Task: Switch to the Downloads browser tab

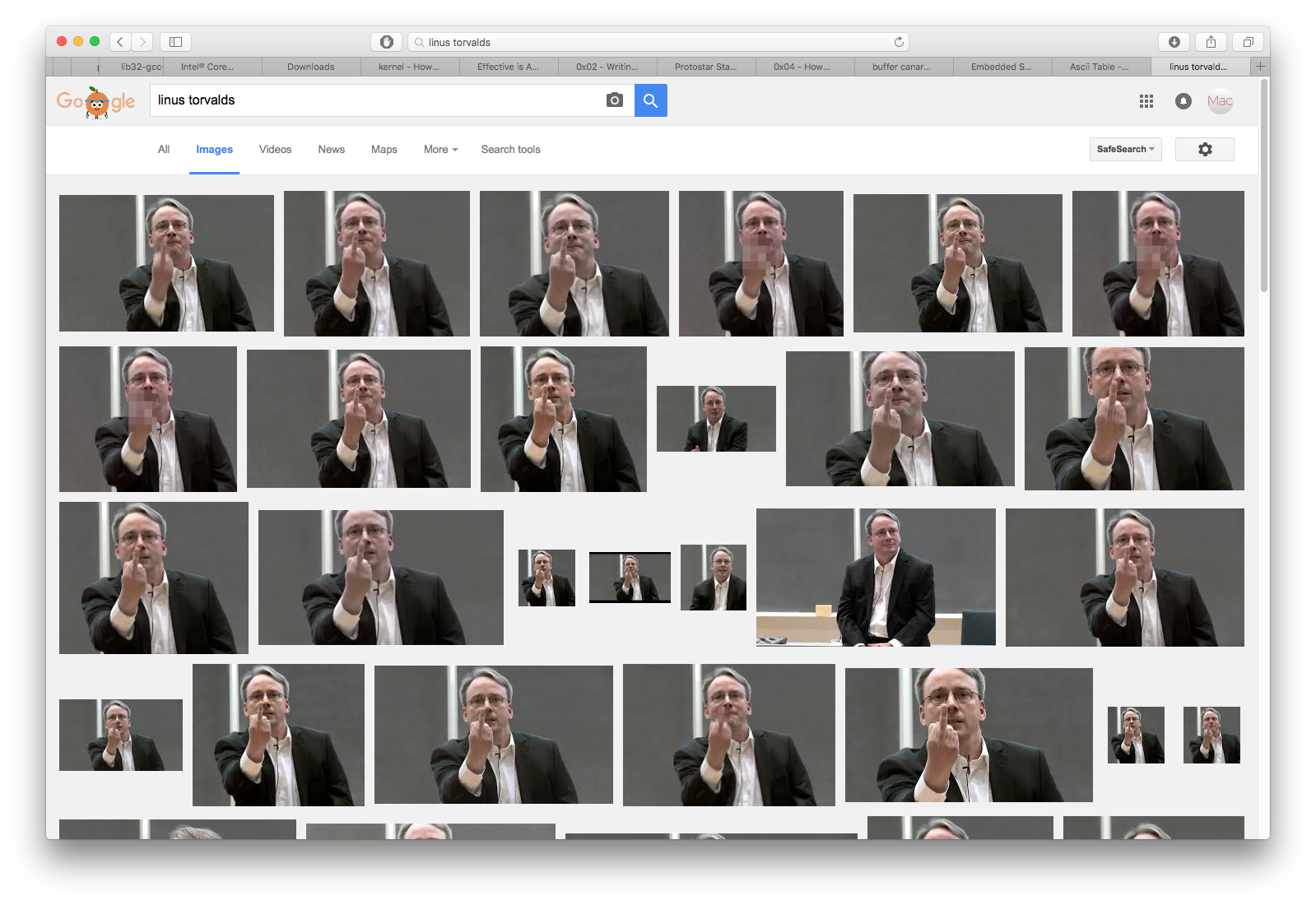Action: 311,67
